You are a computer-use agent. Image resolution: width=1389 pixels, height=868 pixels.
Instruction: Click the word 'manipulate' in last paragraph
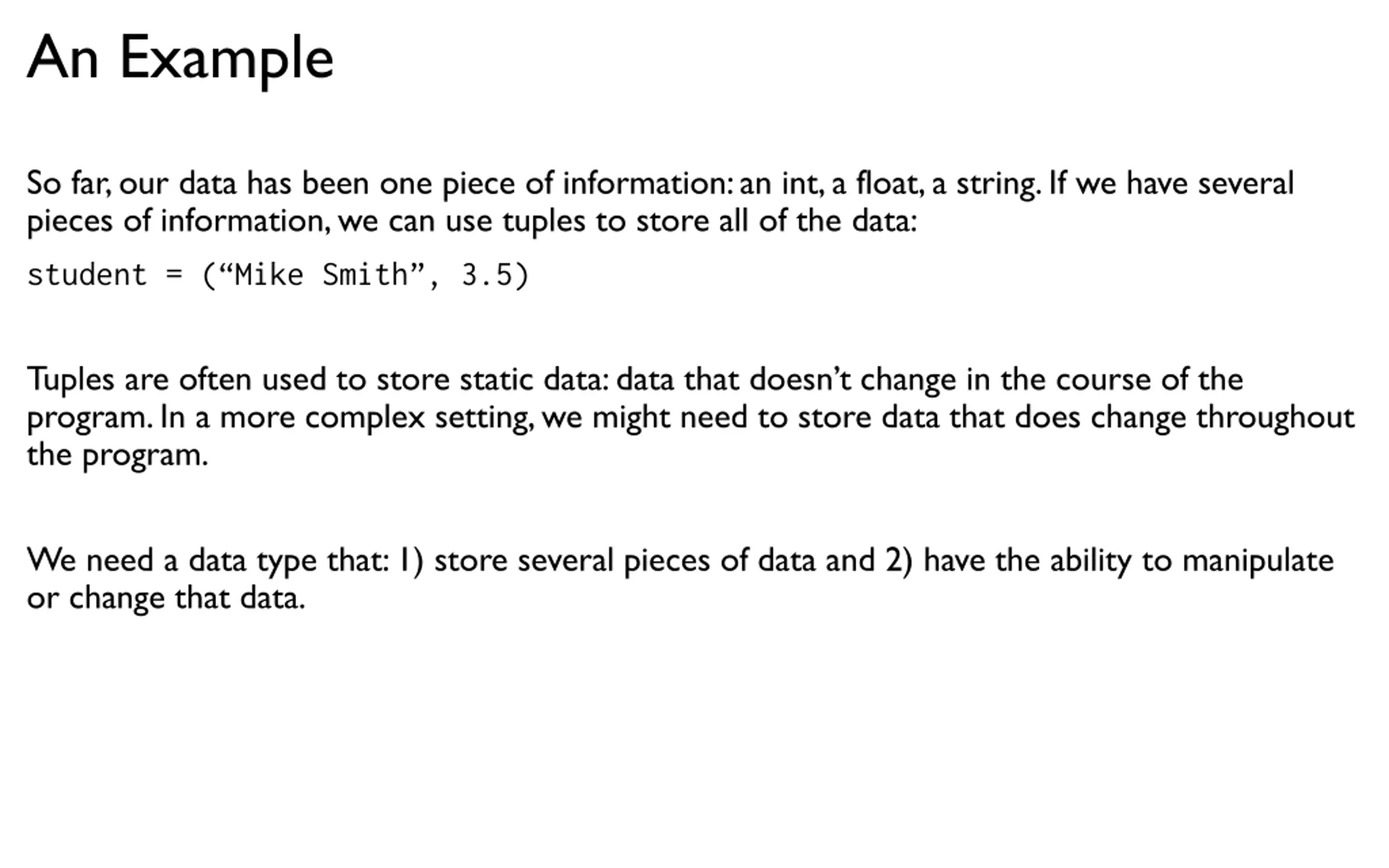(x=1258, y=561)
